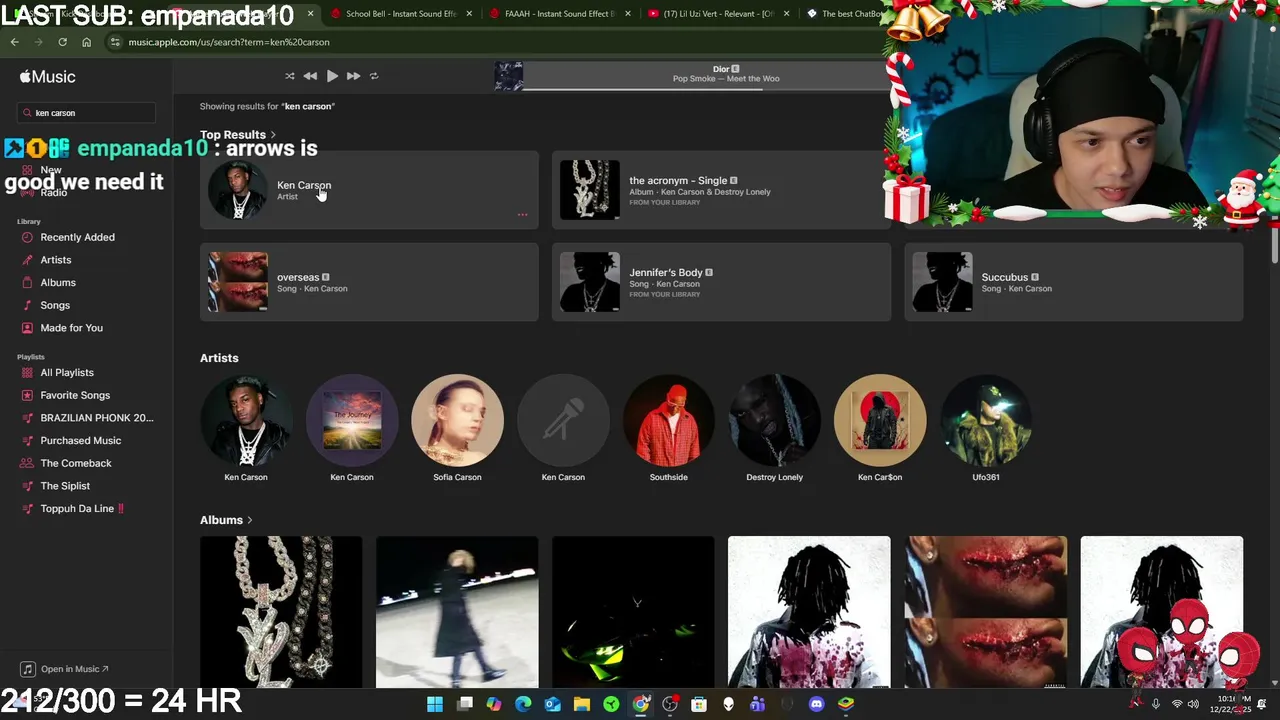Click the overseas song cover art
The image size is (1280, 720).
(x=238, y=282)
